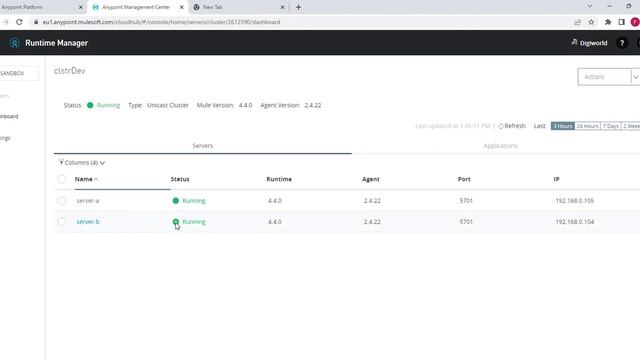Screen dimensions: 640x360
Task: Toggle the select-all servers checkbox
Action: click(62, 179)
